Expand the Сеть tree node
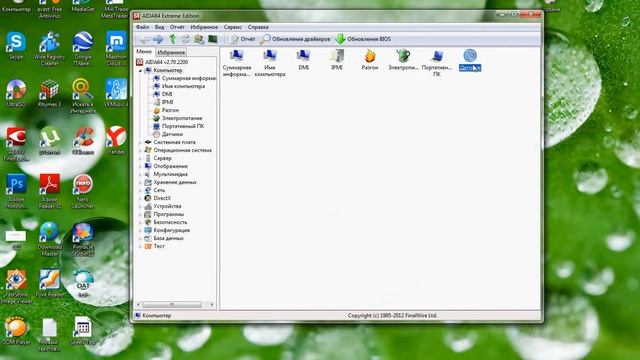This screenshot has width=640, height=360. 140,190
